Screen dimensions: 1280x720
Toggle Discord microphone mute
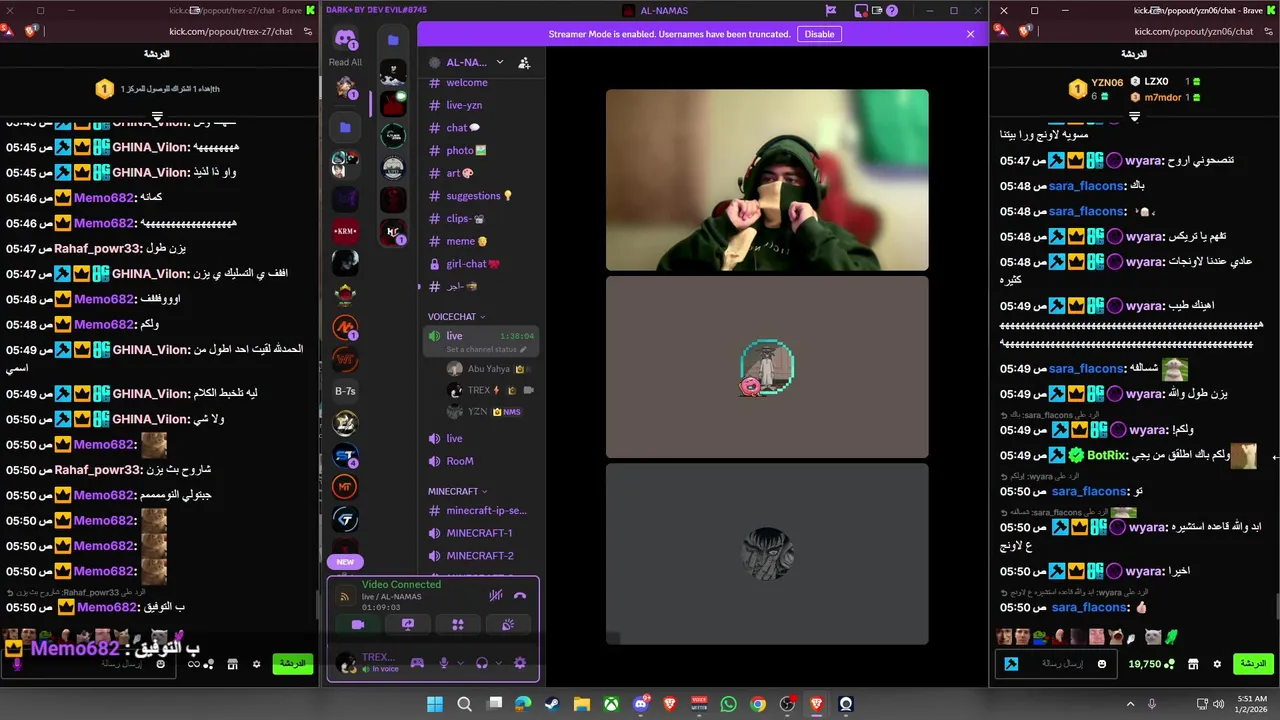[x=444, y=662]
